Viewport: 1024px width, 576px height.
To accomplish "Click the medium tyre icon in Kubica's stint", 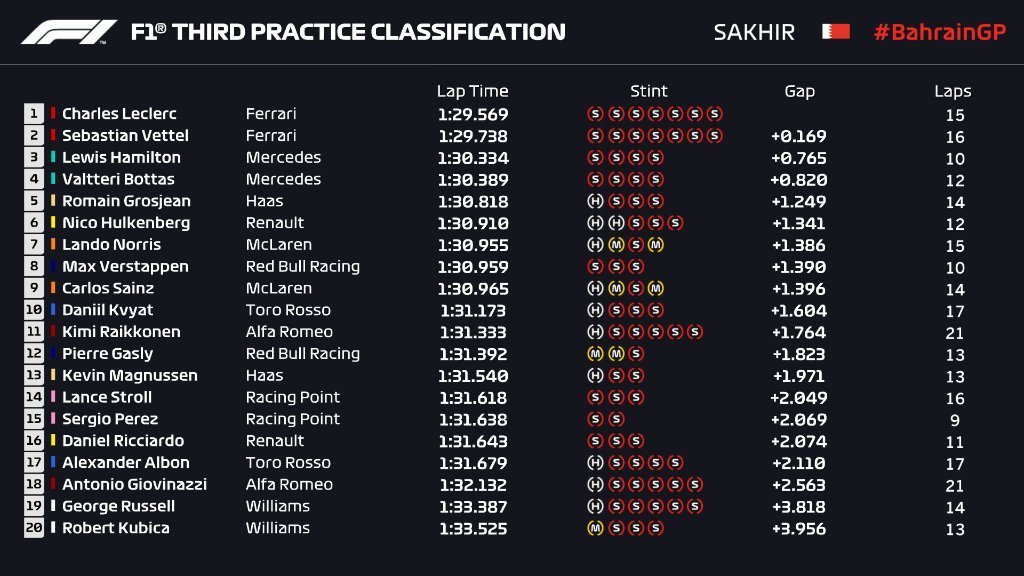I will 595,528.
